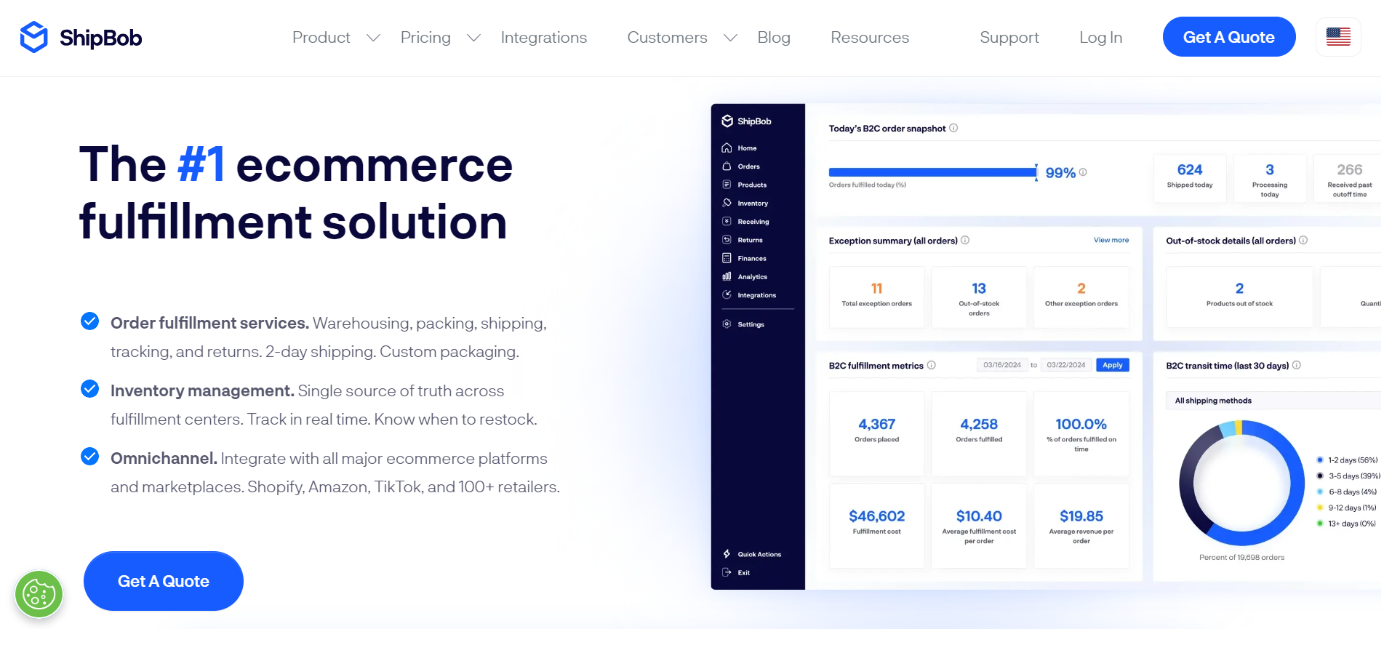
Task: Click info icon beside B2C fulfillment metrics
Action: (931, 365)
